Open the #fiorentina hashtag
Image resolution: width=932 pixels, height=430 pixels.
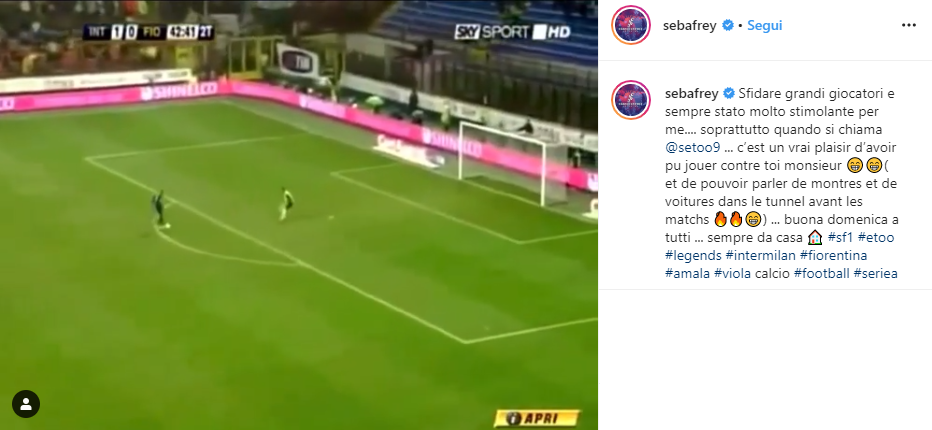pos(833,256)
